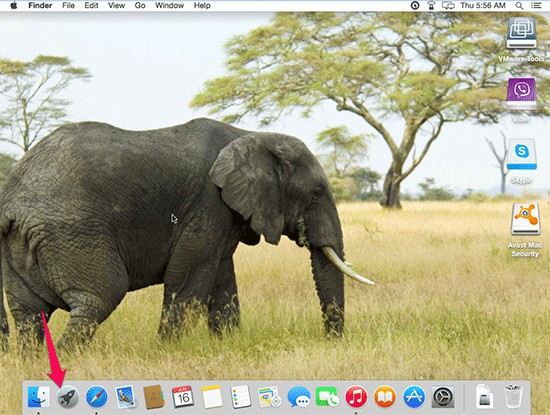The image size is (550, 415).
Task: Open Calendar showing date 16
Action: click(x=183, y=397)
